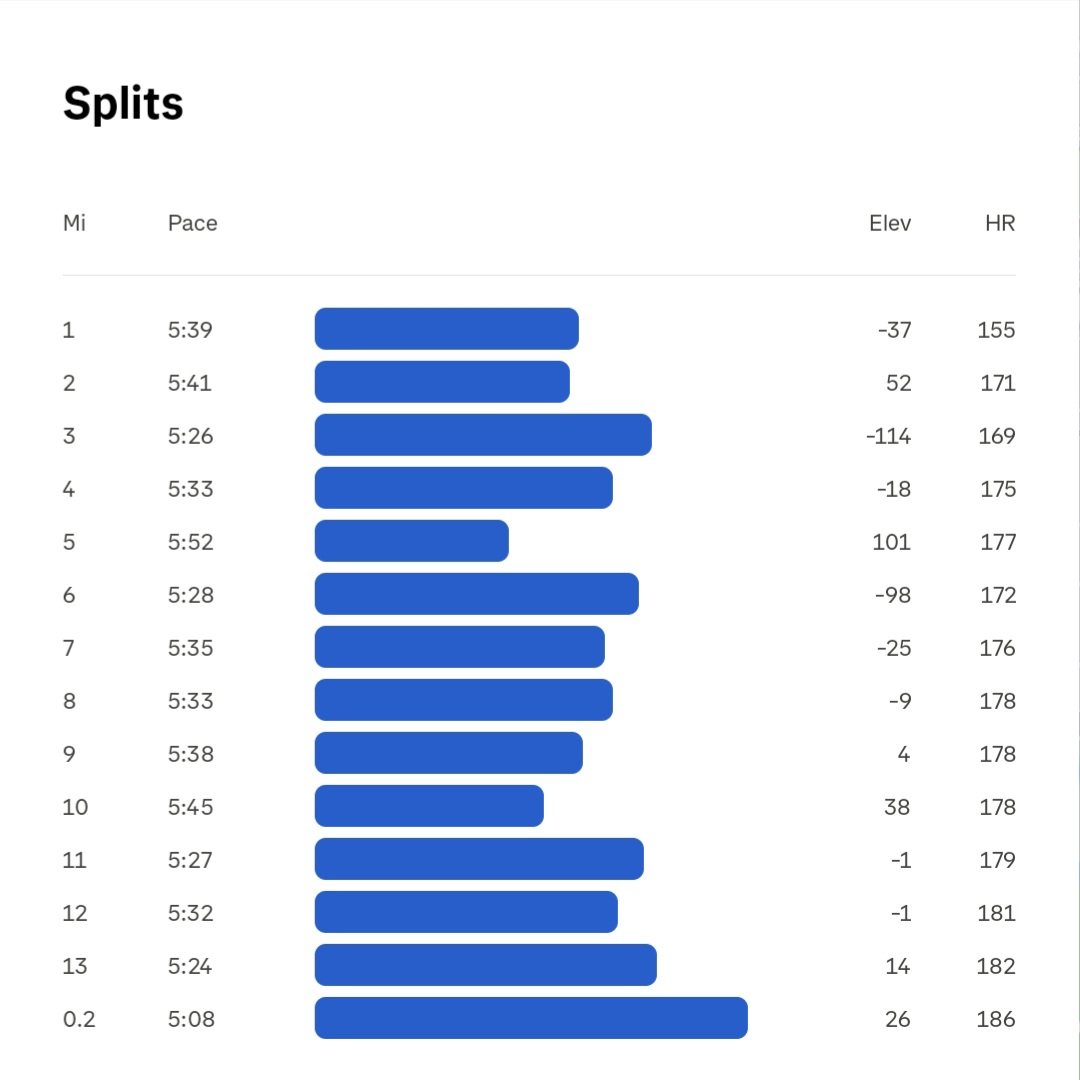Select the mile 5 pace bar
1080x1080 pixels.
pos(411,541)
